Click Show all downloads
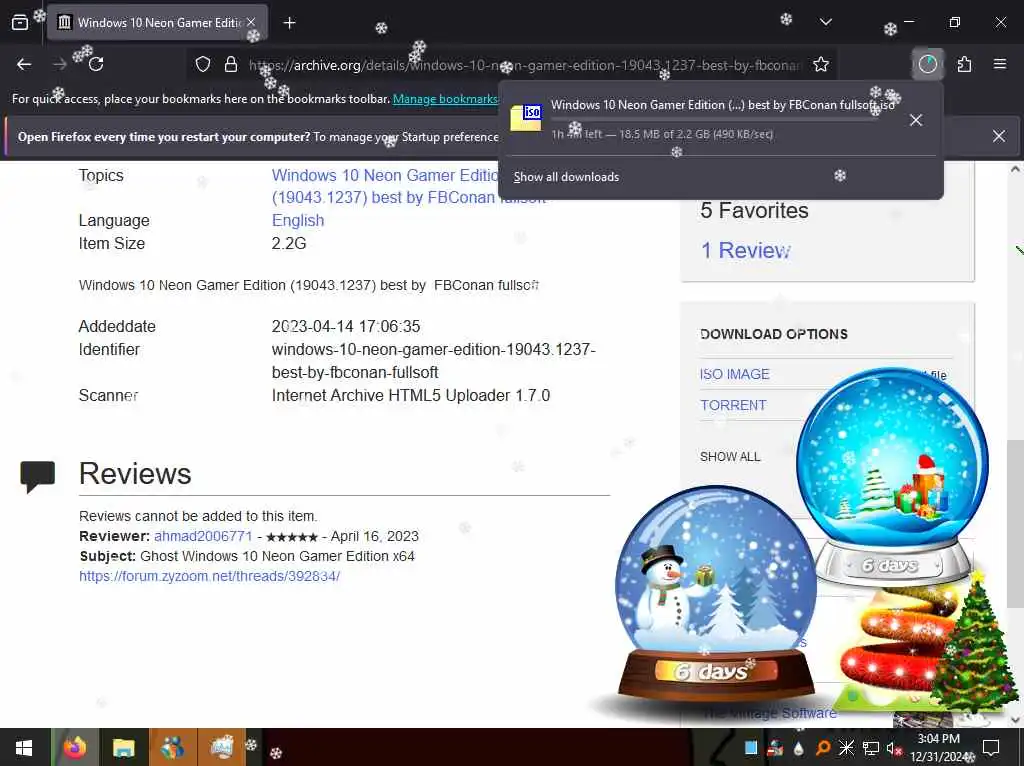Image resolution: width=1024 pixels, height=766 pixels. click(566, 177)
